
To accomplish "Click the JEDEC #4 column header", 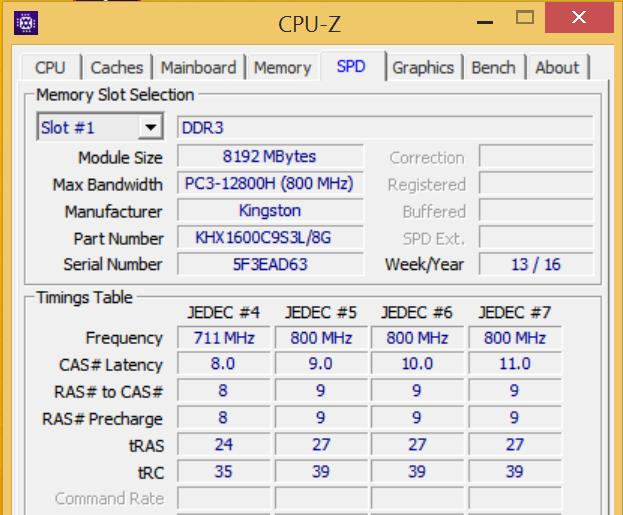I will click(x=224, y=312).
